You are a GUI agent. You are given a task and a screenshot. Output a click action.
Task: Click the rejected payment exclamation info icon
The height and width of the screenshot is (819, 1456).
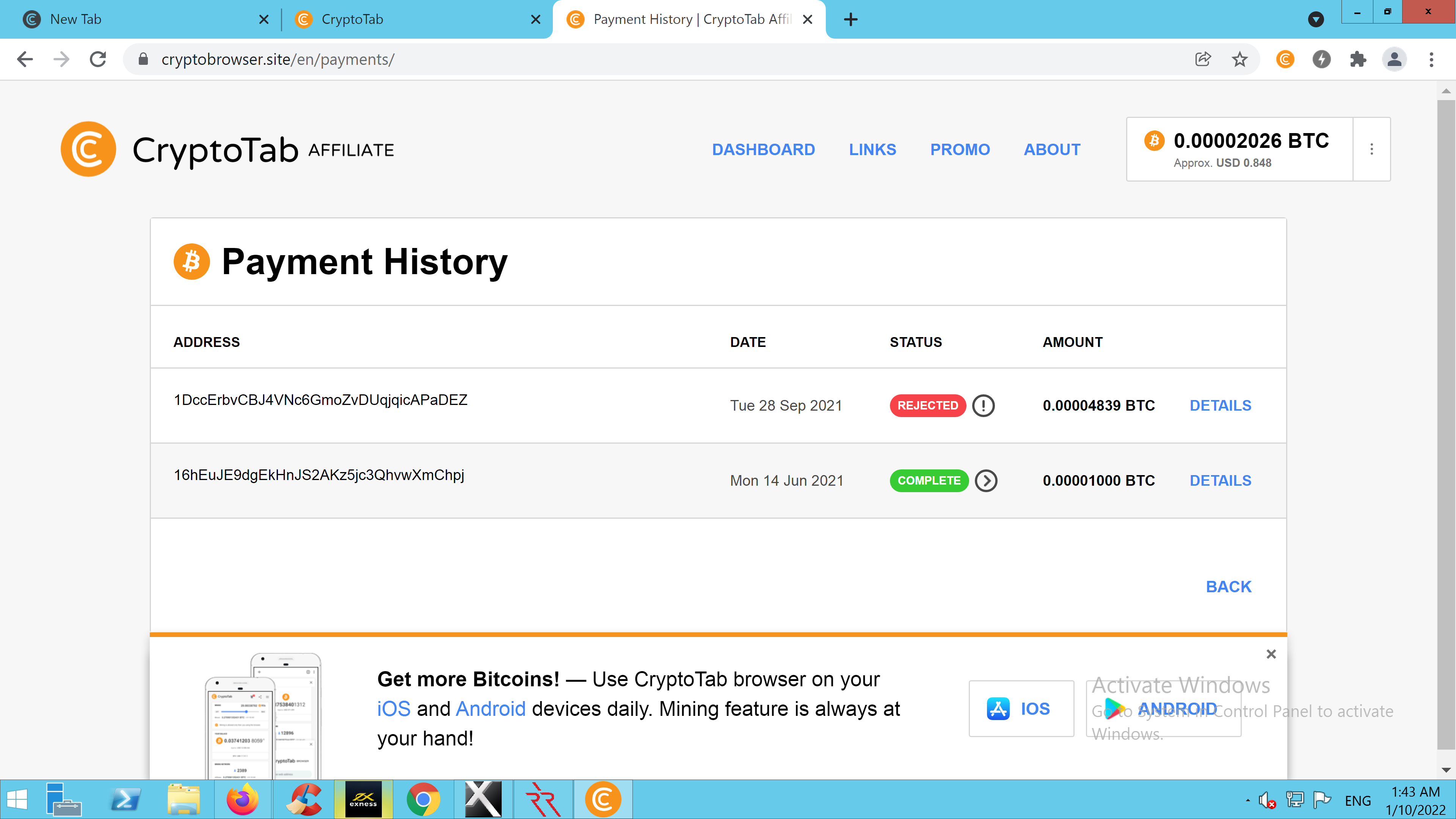(x=983, y=406)
